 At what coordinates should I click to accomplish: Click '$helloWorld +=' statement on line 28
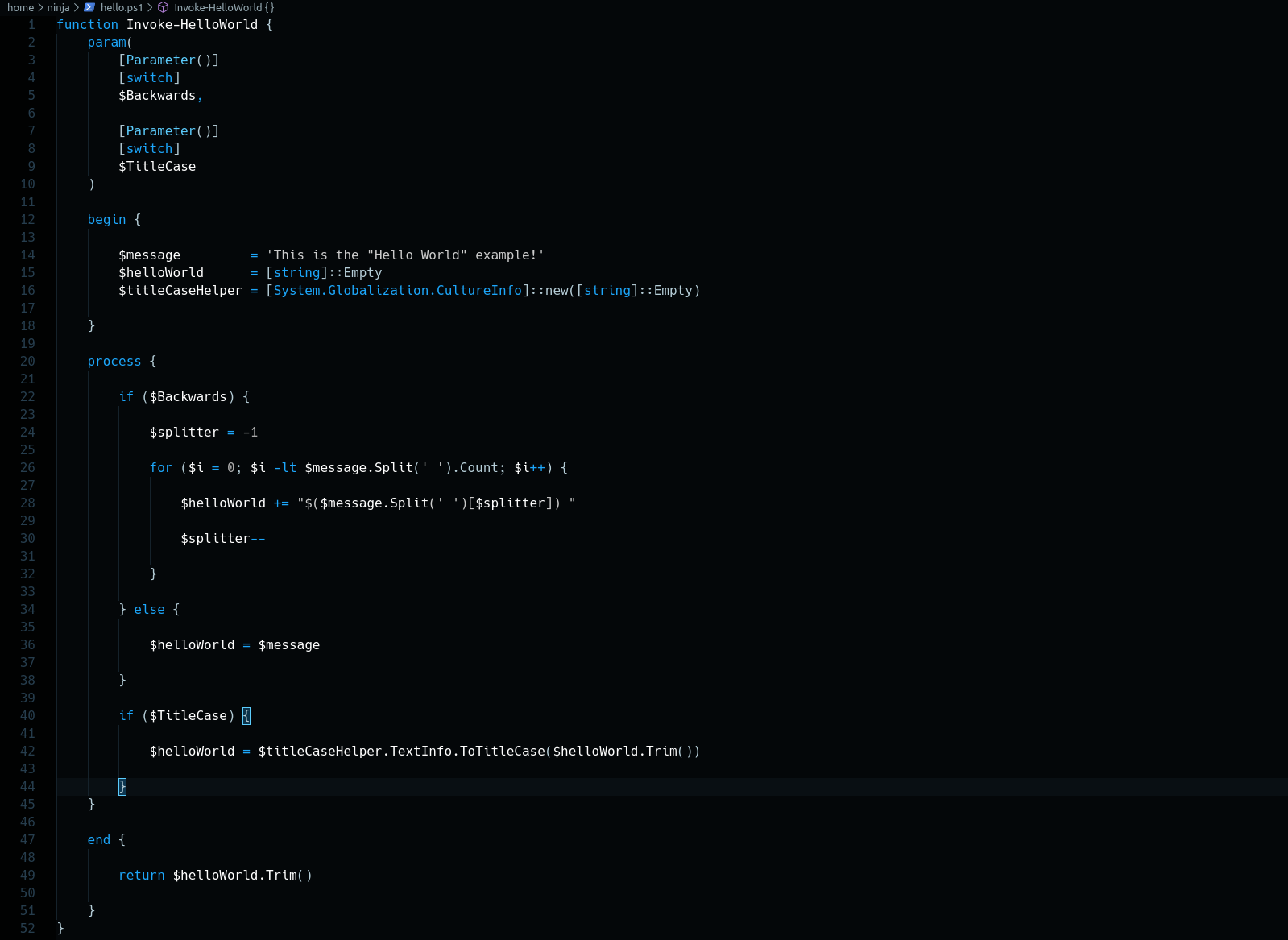tap(235, 503)
